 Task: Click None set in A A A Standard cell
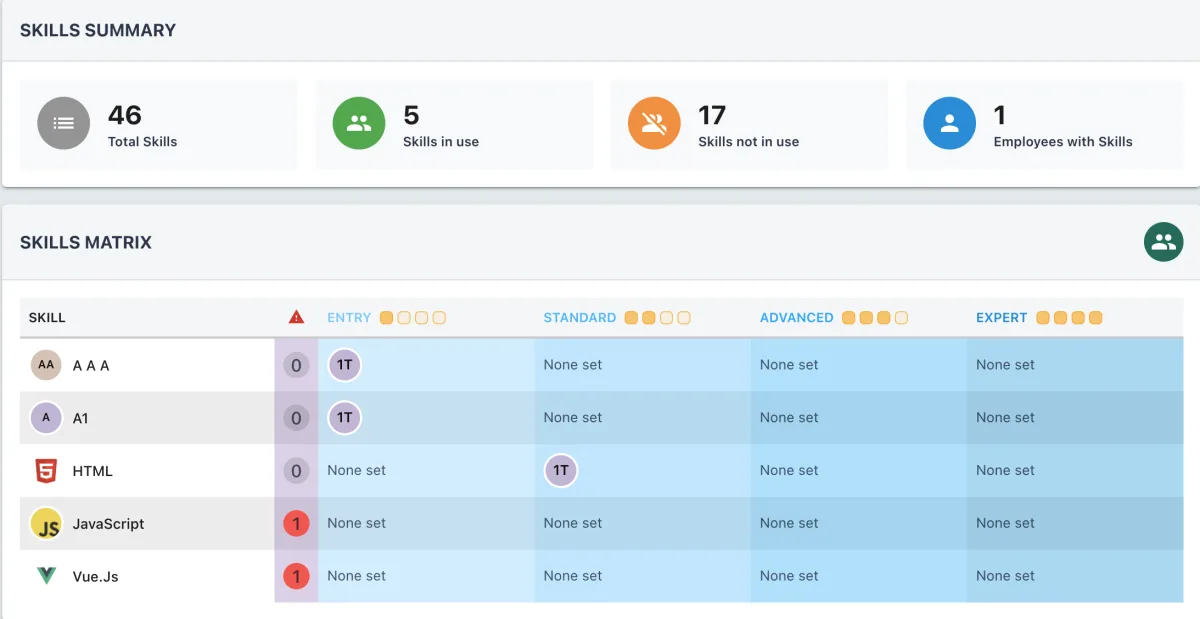pyautogui.click(x=573, y=365)
